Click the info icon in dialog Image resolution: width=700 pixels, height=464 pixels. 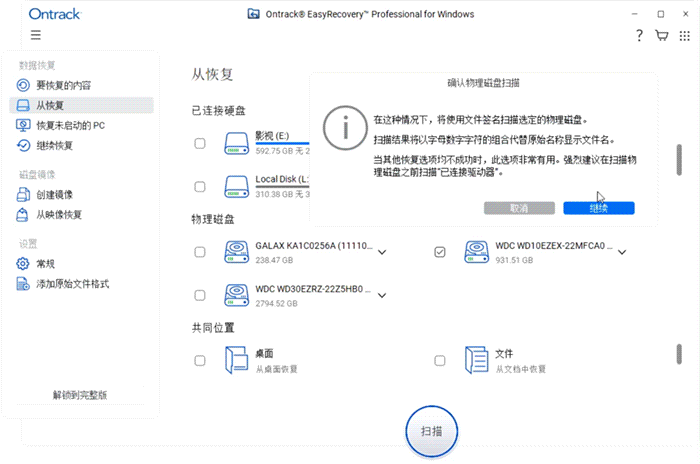pos(345,128)
